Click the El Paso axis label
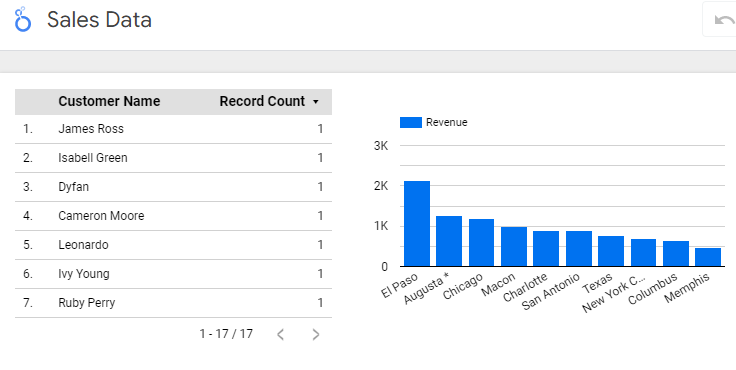 tap(399, 286)
